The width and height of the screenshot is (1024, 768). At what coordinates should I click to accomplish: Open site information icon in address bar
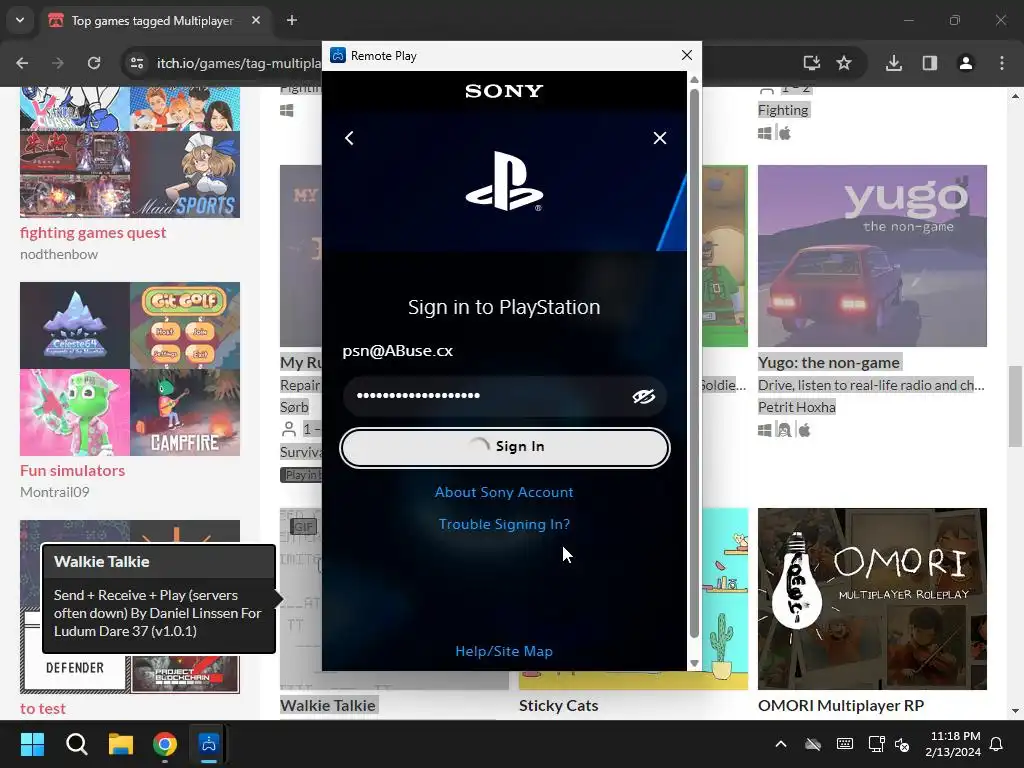point(137,63)
